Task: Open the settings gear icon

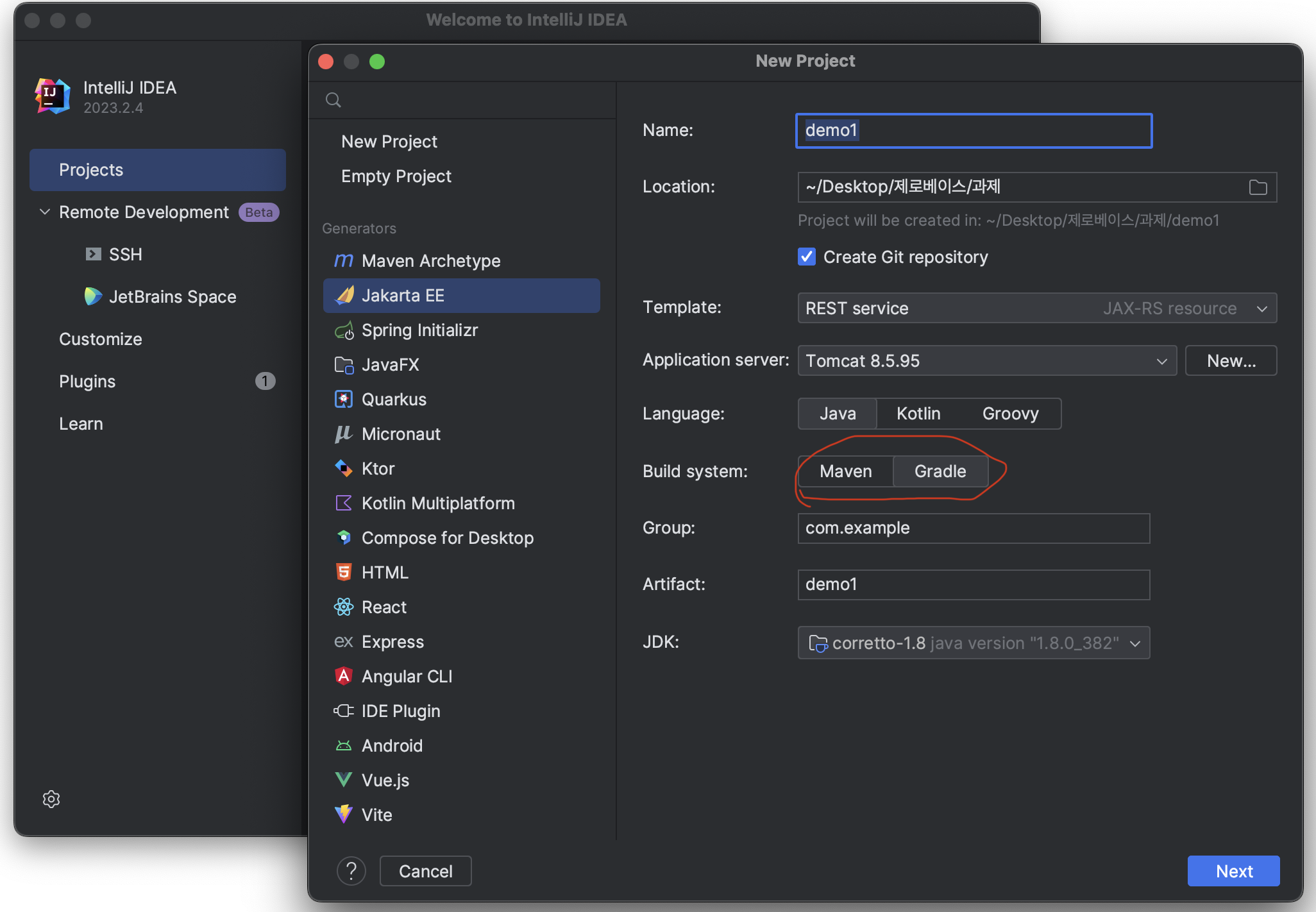Action: pos(51,799)
